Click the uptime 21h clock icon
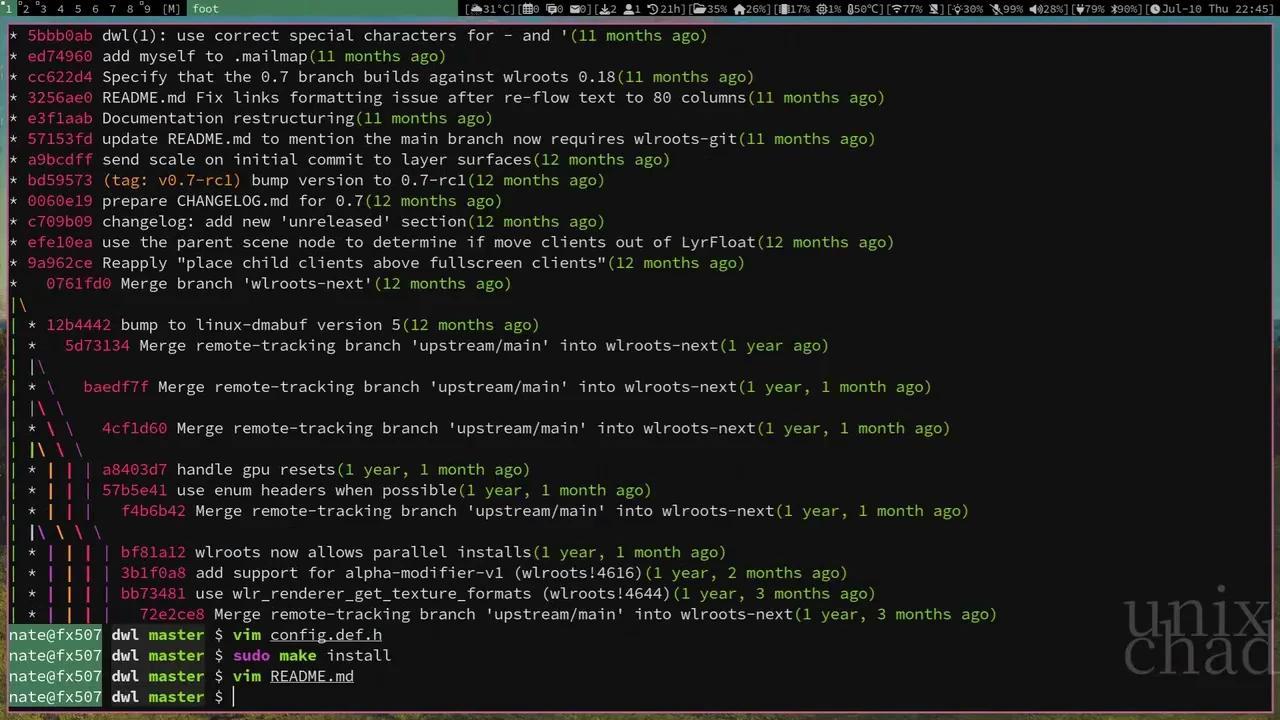 [x=652, y=9]
